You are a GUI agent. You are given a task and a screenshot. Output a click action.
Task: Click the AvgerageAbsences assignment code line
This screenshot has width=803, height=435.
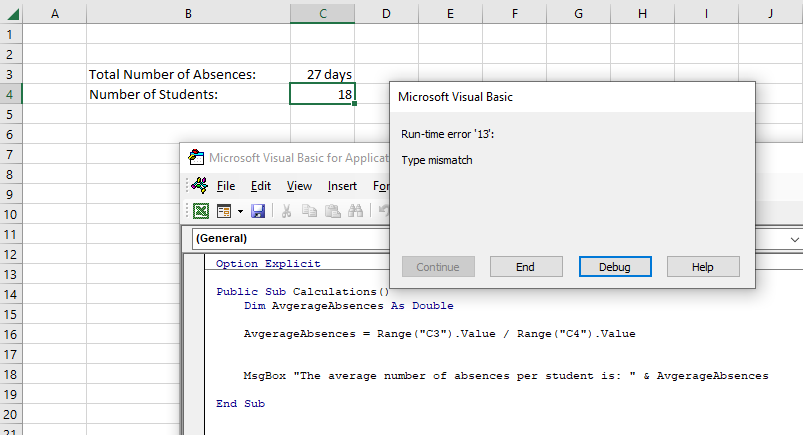(x=439, y=334)
